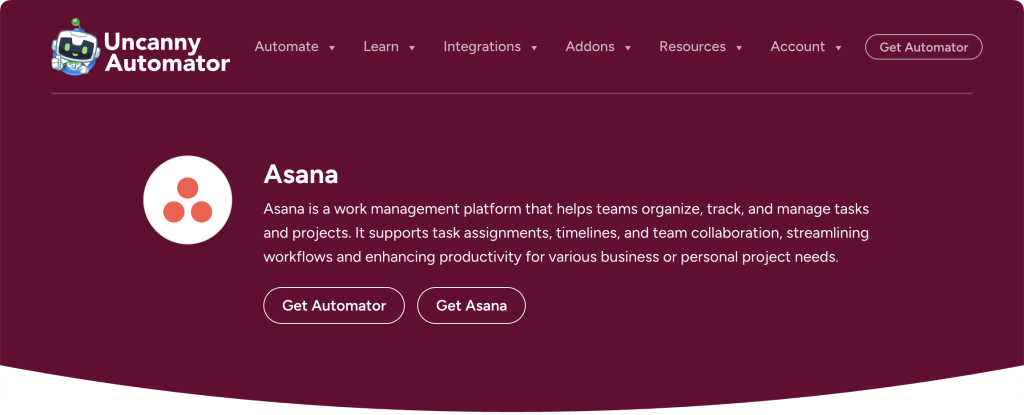
Task: Expand the Integrations dropdown arrow
Action: coord(534,47)
